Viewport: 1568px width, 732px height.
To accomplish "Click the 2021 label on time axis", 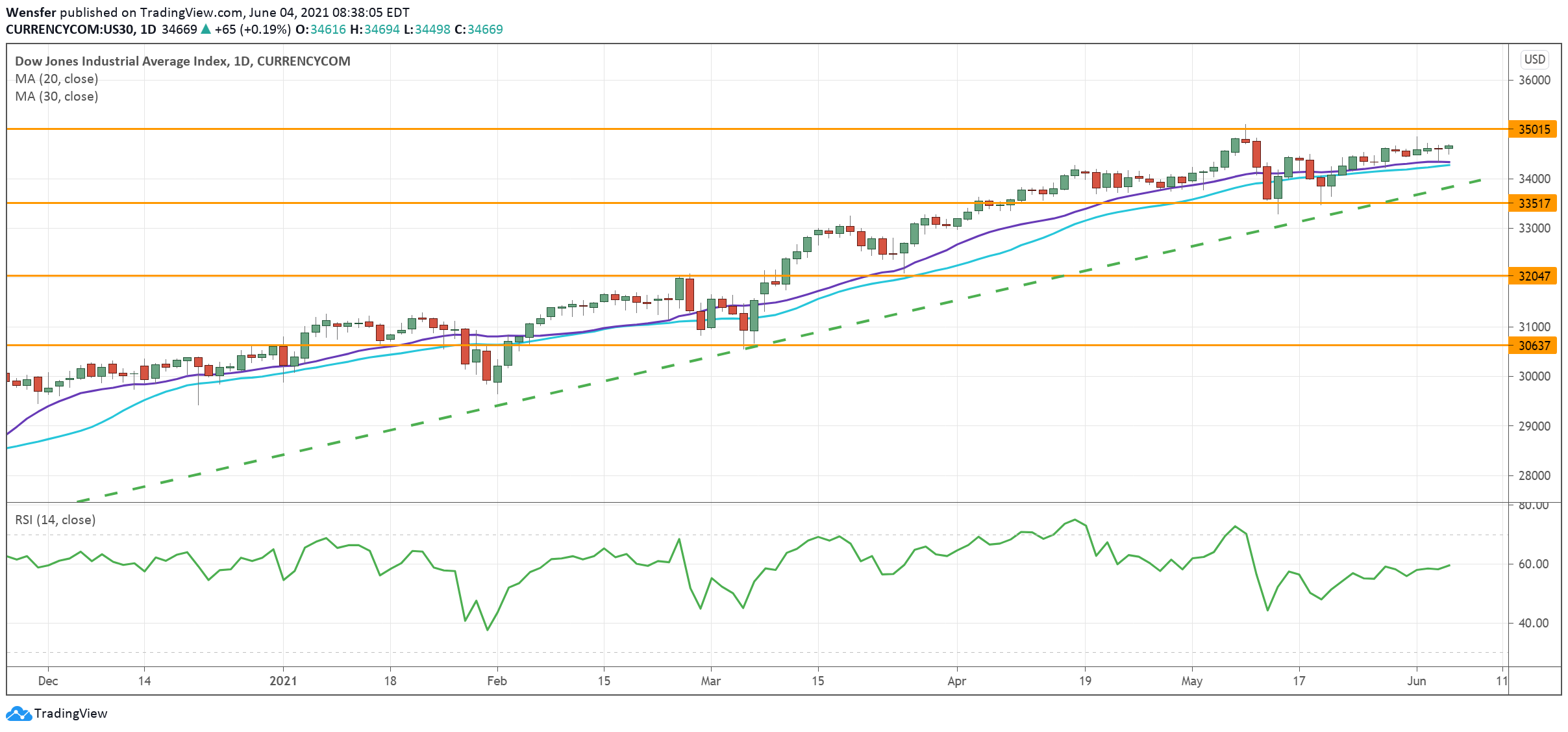I will pos(283,681).
